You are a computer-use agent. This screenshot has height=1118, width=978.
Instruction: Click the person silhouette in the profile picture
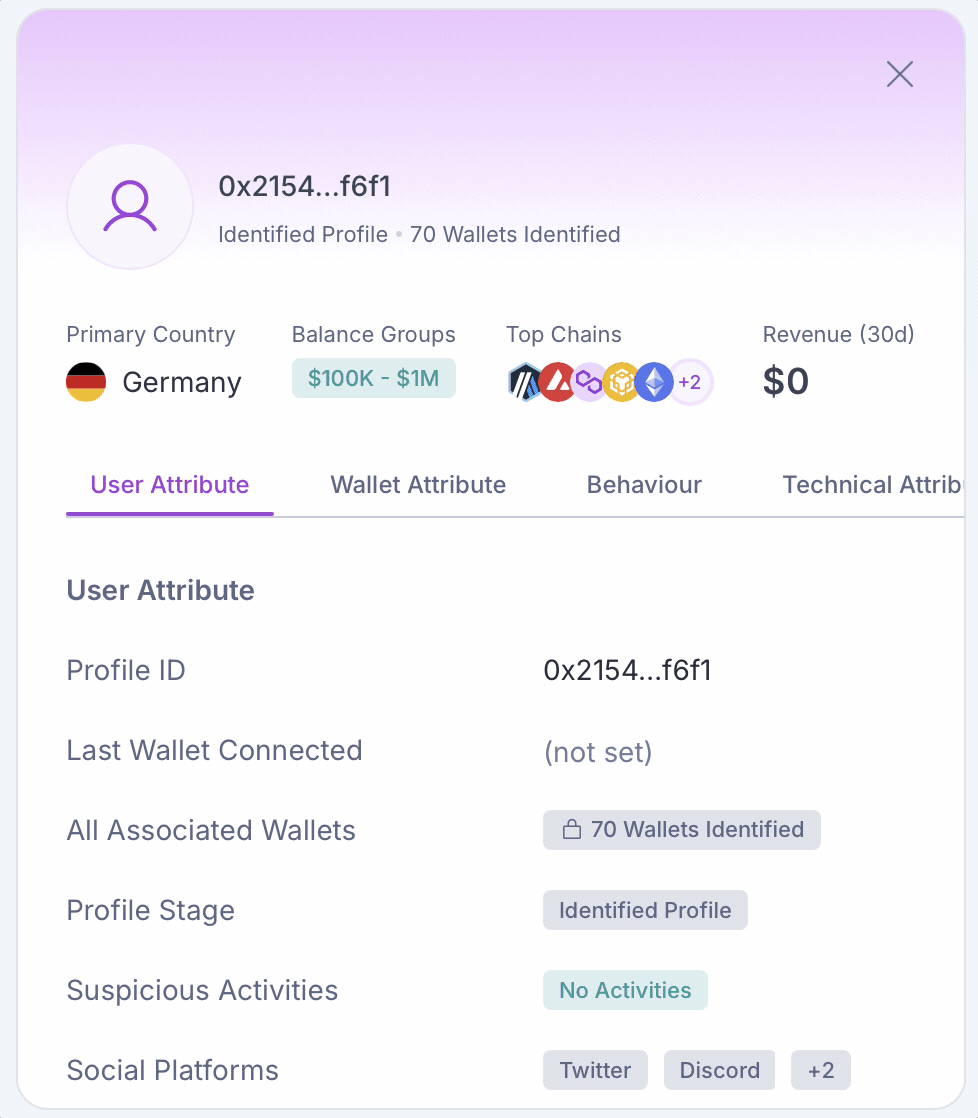130,206
